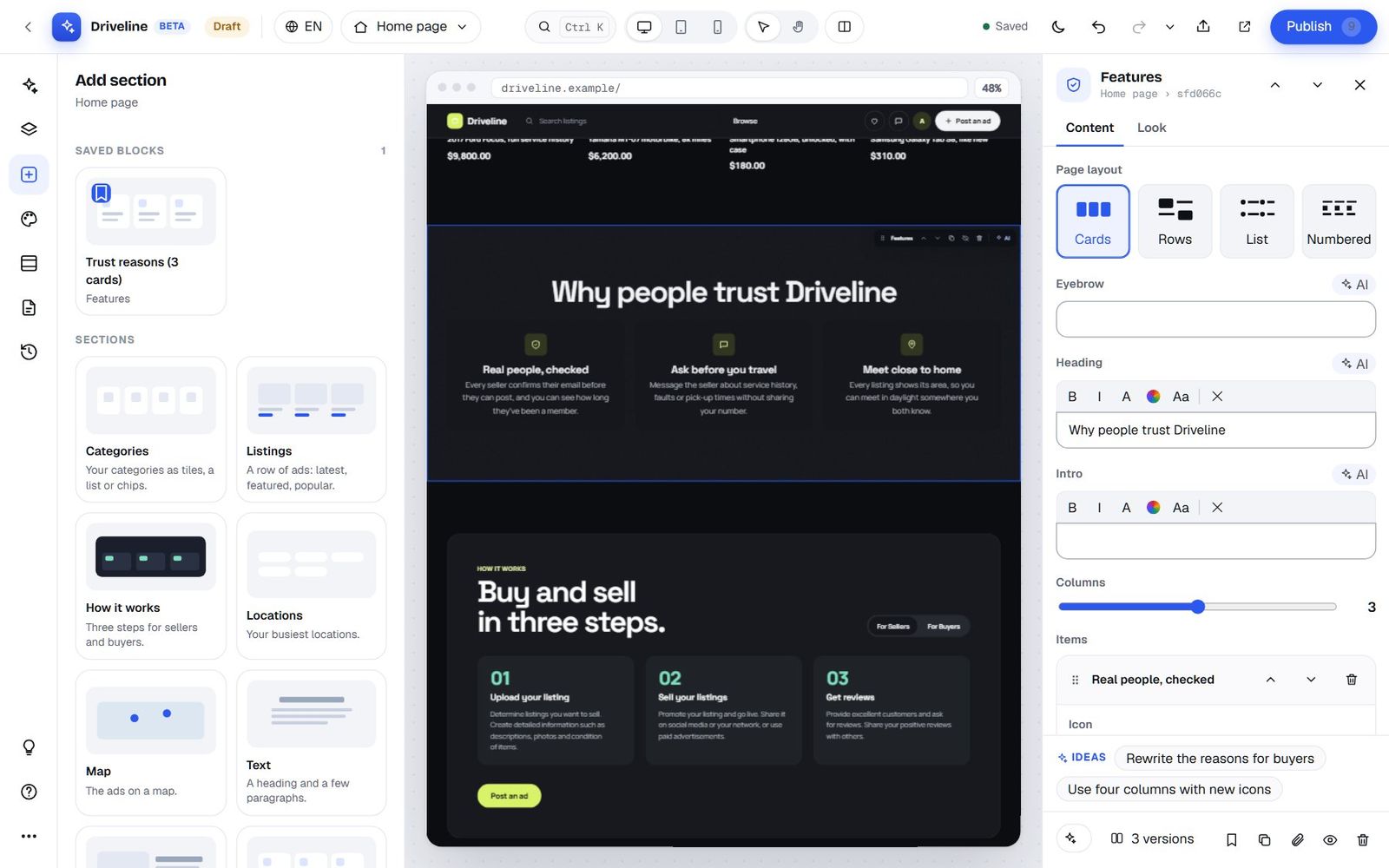The image size is (1389, 868).
Task: Switch to the Look tab
Action: click(x=1151, y=128)
